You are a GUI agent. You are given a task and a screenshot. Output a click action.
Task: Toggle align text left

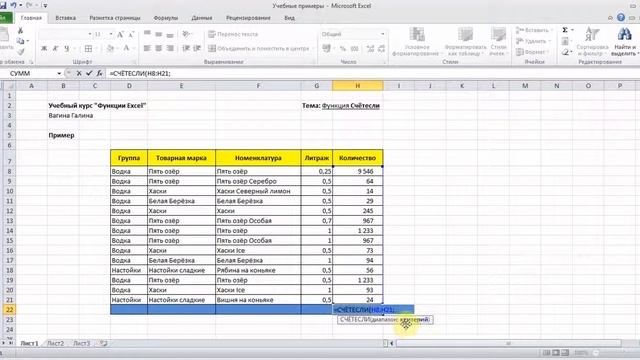(x=147, y=48)
